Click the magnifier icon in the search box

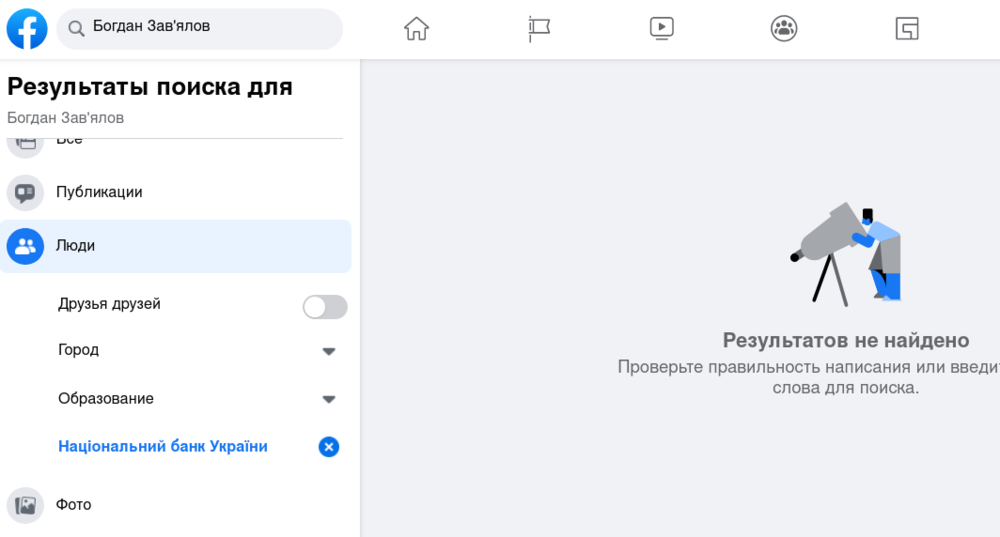(76, 29)
